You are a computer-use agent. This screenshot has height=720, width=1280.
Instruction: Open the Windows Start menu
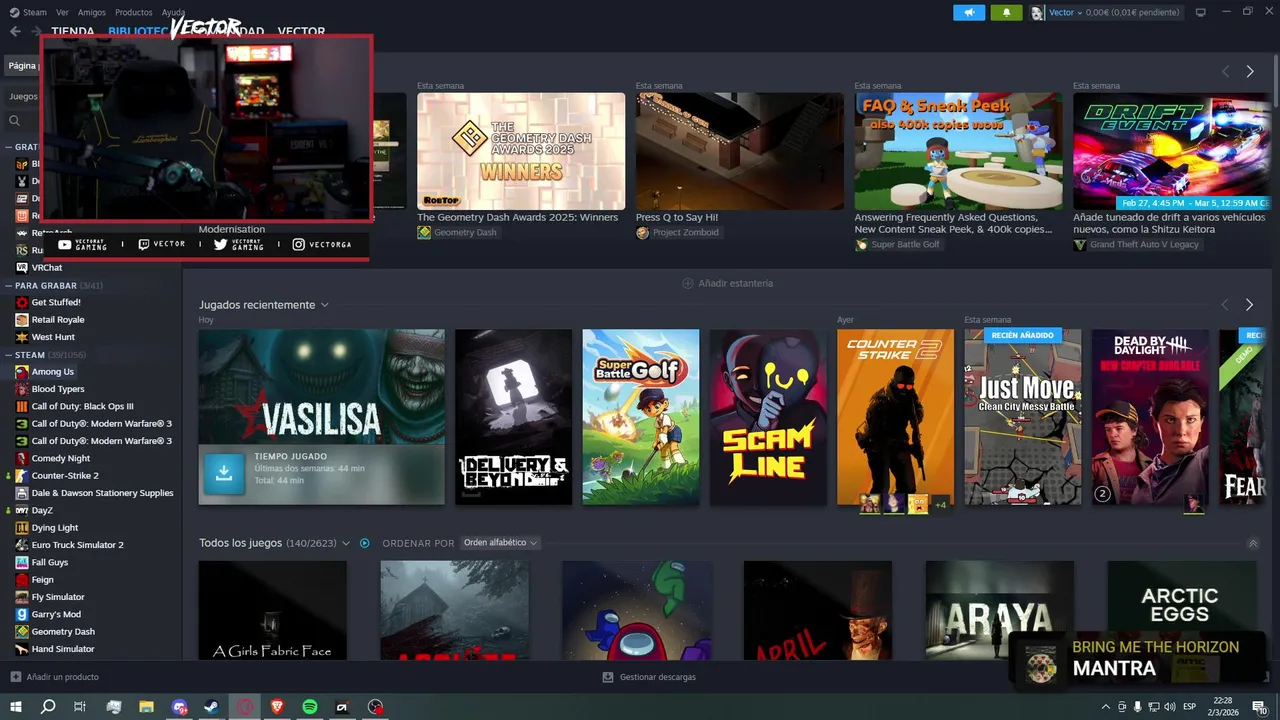coord(15,707)
